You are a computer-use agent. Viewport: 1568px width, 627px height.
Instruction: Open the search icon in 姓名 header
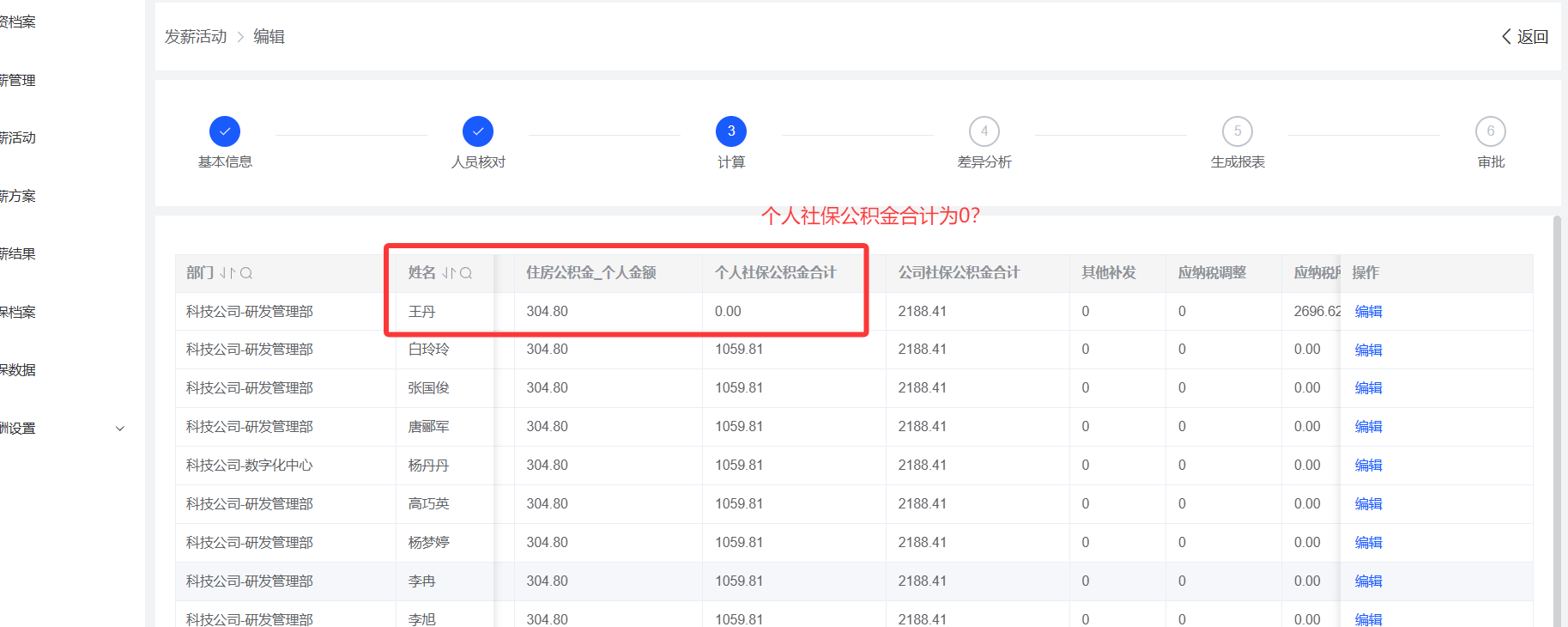466,273
